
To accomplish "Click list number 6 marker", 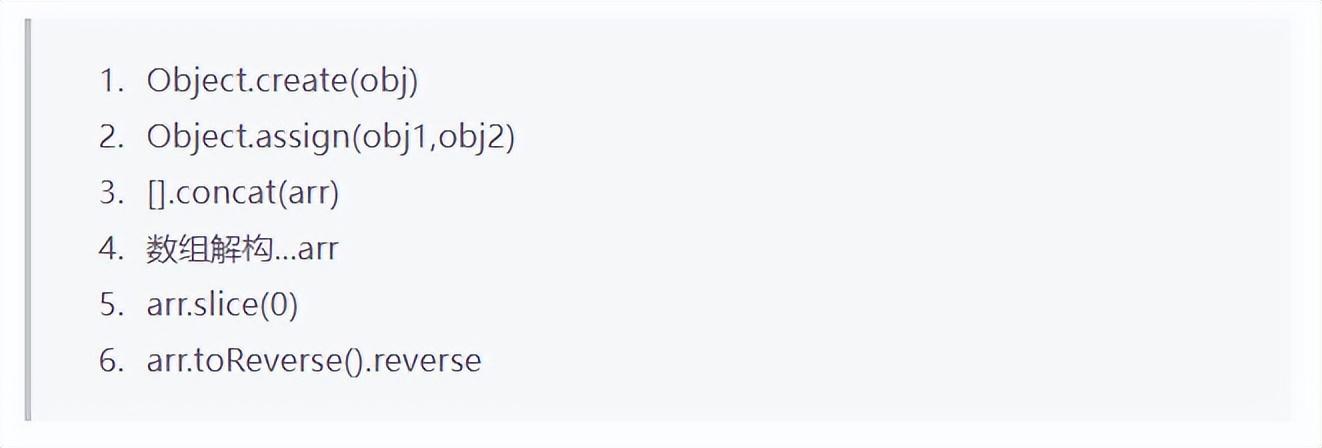I will pos(110,359).
